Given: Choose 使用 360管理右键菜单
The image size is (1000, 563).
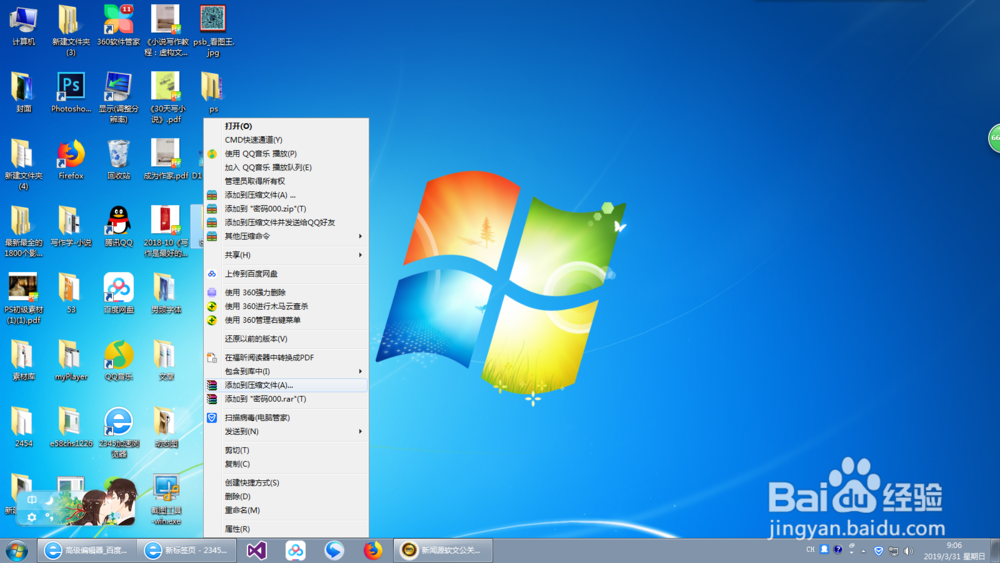Looking at the screenshot, I should [286, 320].
